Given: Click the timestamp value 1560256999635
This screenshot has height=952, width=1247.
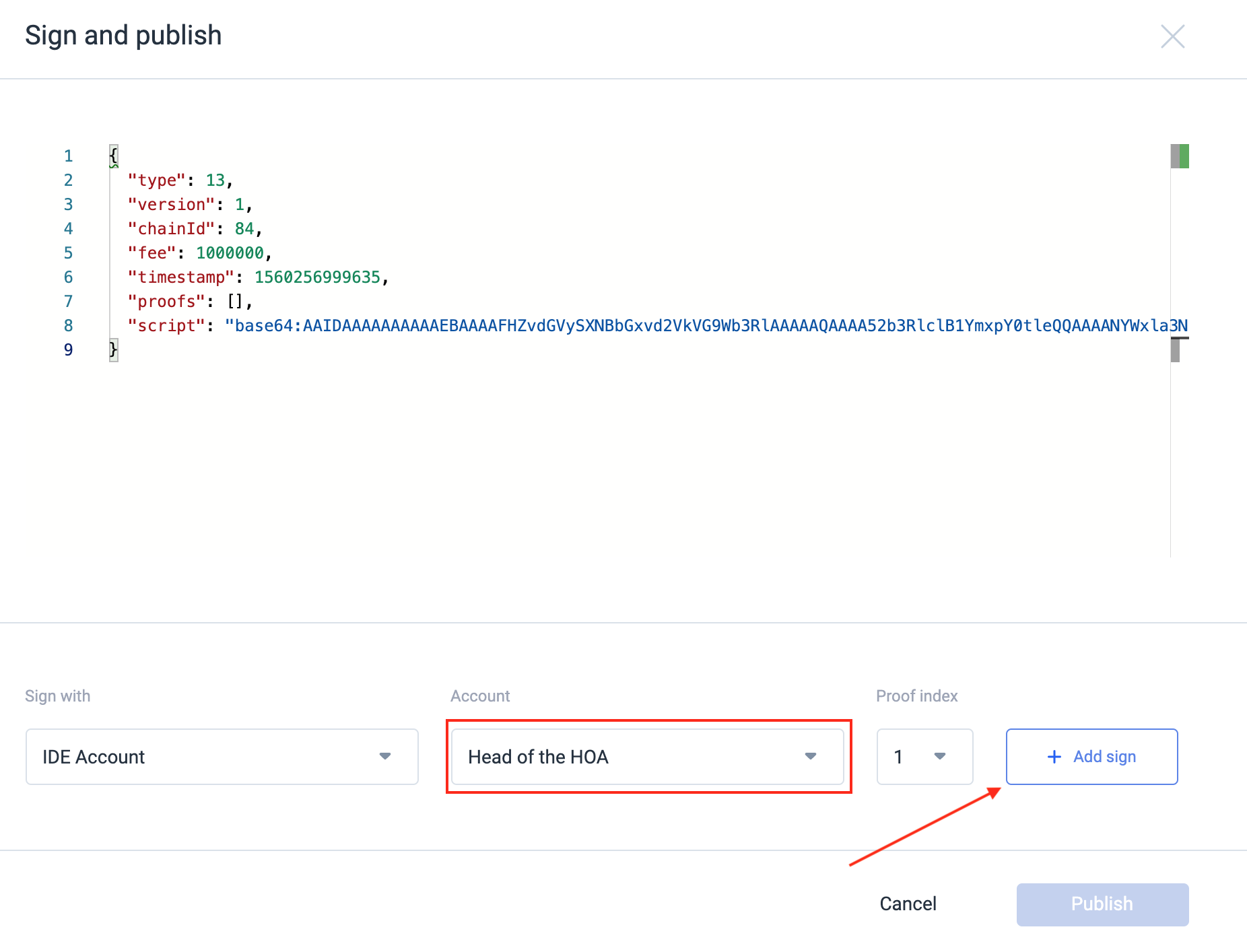Looking at the screenshot, I should tap(317, 277).
